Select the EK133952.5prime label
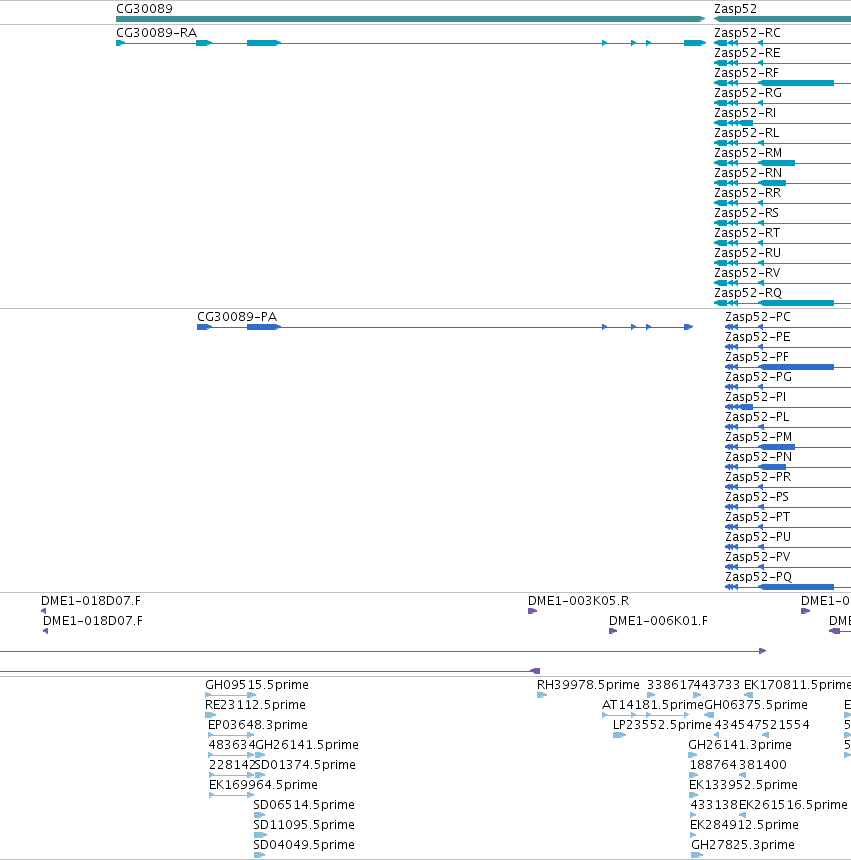851x860 pixels. pyautogui.click(x=743, y=785)
